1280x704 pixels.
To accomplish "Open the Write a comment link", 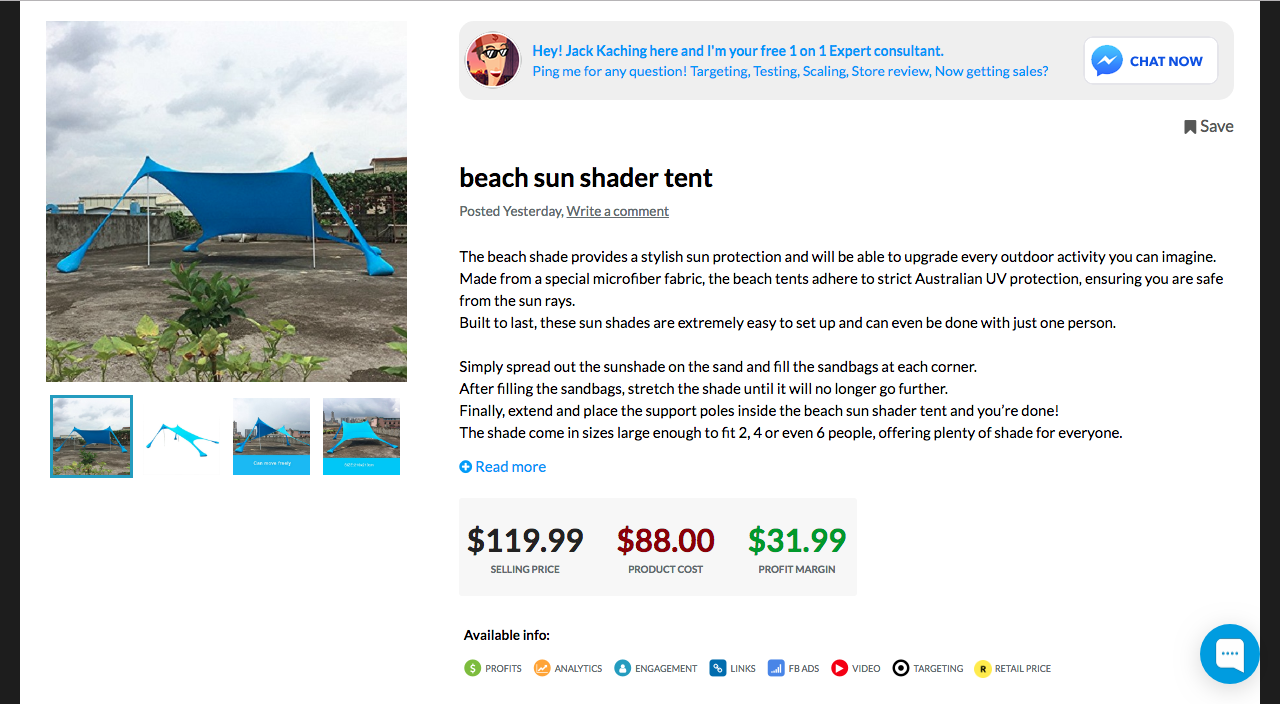I will point(617,211).
